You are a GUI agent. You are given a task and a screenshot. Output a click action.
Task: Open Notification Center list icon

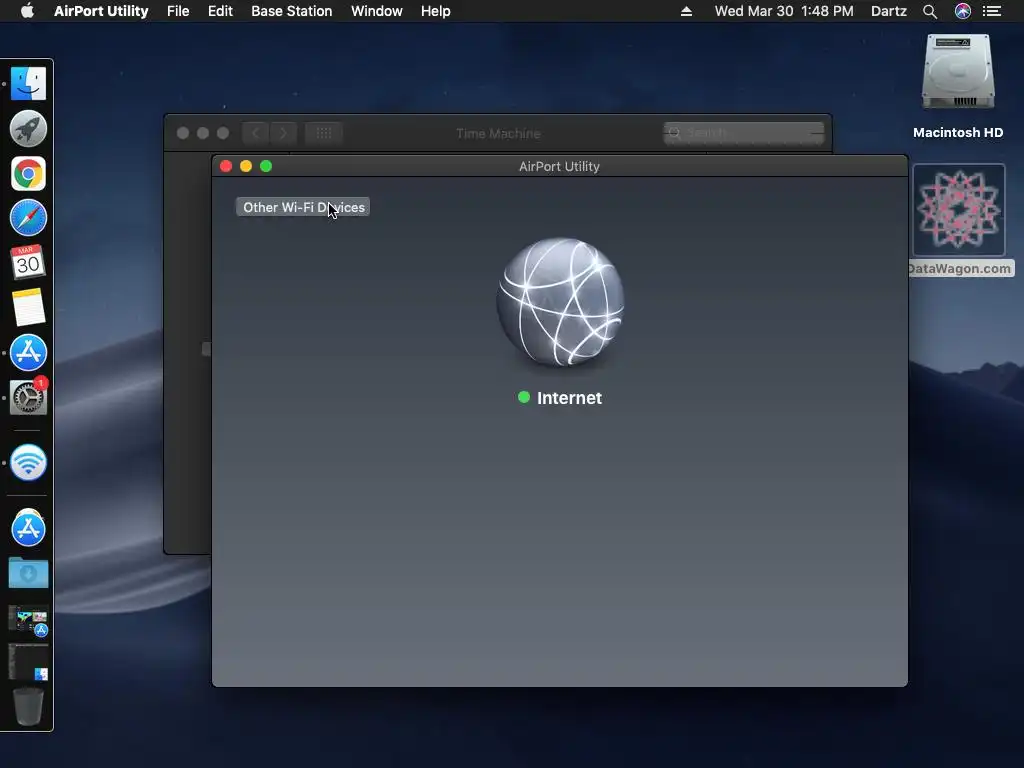pos(992,11)
